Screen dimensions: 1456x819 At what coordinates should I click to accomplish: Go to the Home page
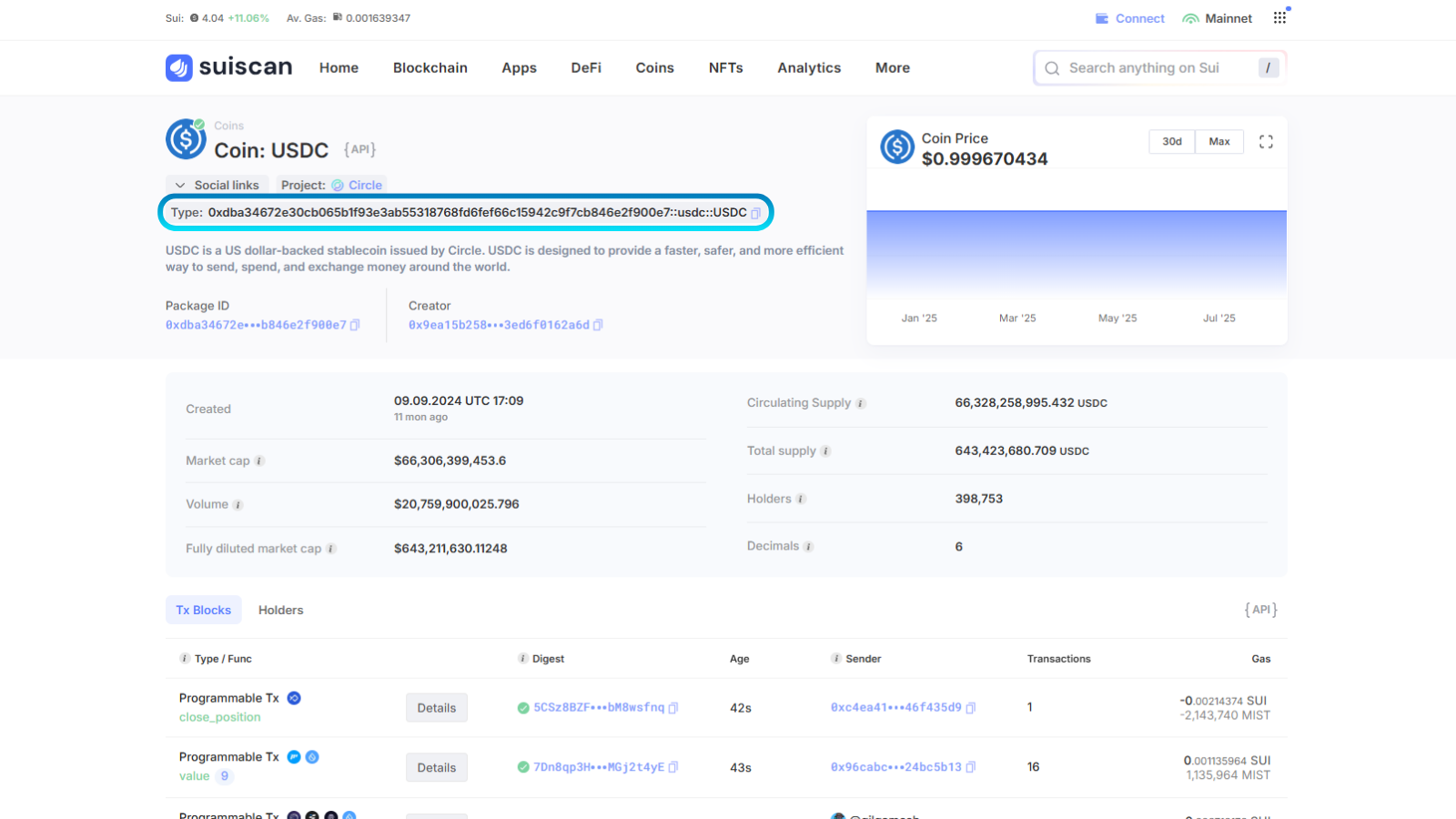(x=339, y=68)
